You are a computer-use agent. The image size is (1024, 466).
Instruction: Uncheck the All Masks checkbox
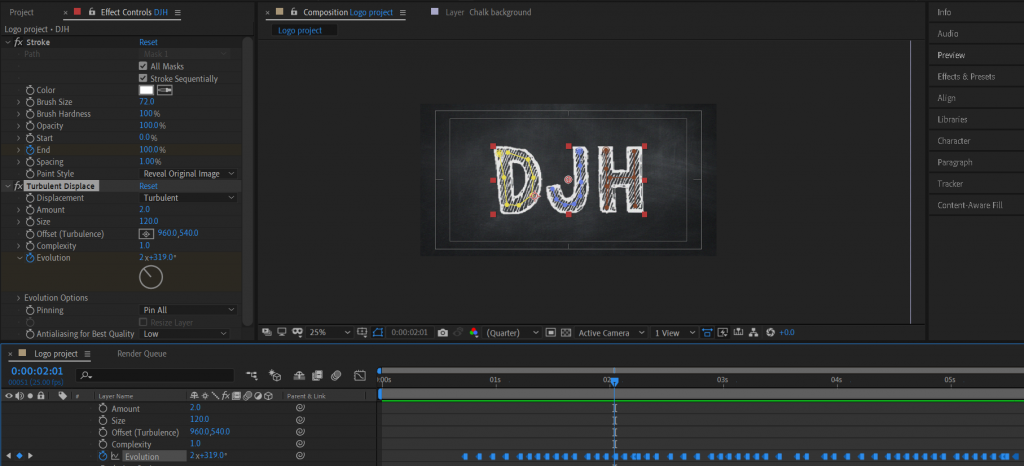coord(143,66)
